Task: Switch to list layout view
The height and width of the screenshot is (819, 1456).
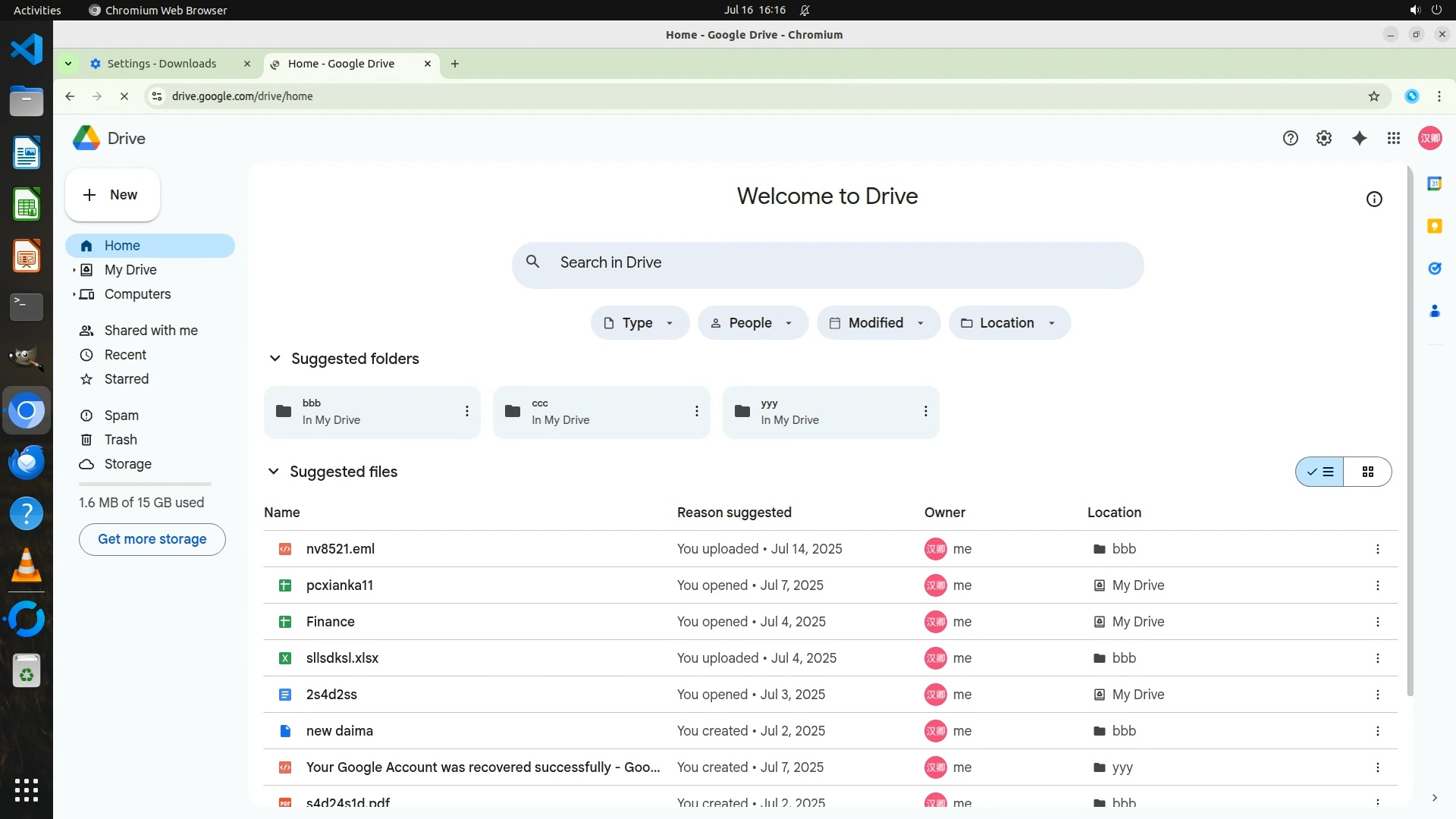Action: (1319, 472)
